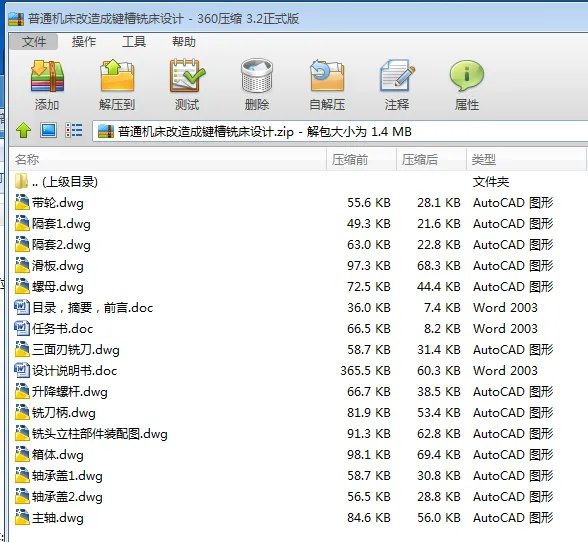
Task: Sort by 类型 column header
Action: click(x=526, y=159)
